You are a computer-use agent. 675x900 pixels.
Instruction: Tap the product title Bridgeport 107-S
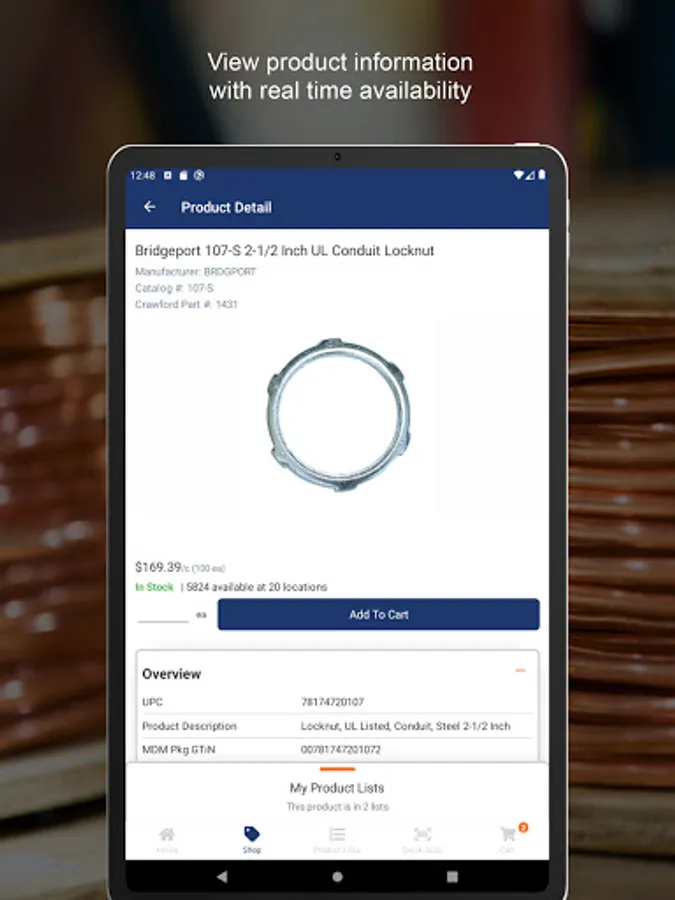[x=285, y=250]
